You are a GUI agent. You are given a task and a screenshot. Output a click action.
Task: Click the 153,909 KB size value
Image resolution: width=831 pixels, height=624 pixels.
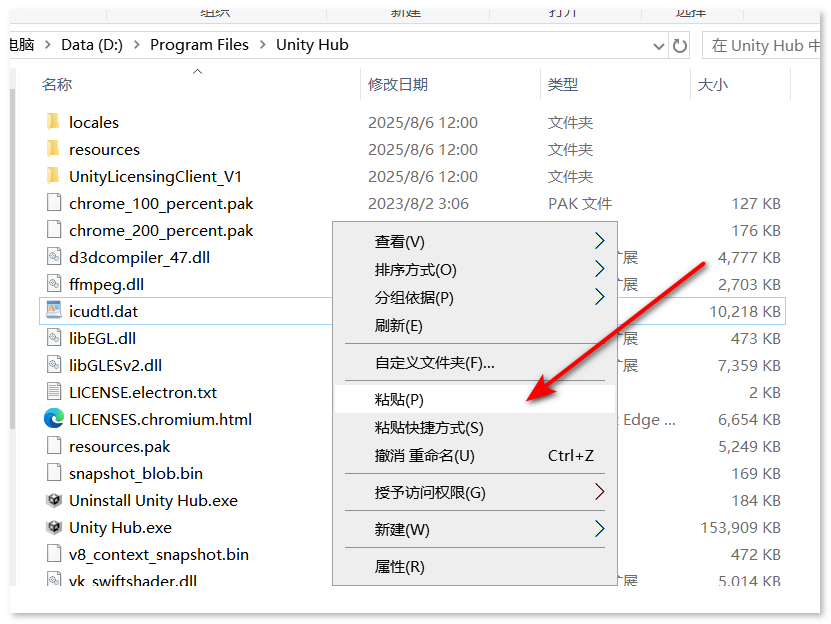[x=741, y=528]
